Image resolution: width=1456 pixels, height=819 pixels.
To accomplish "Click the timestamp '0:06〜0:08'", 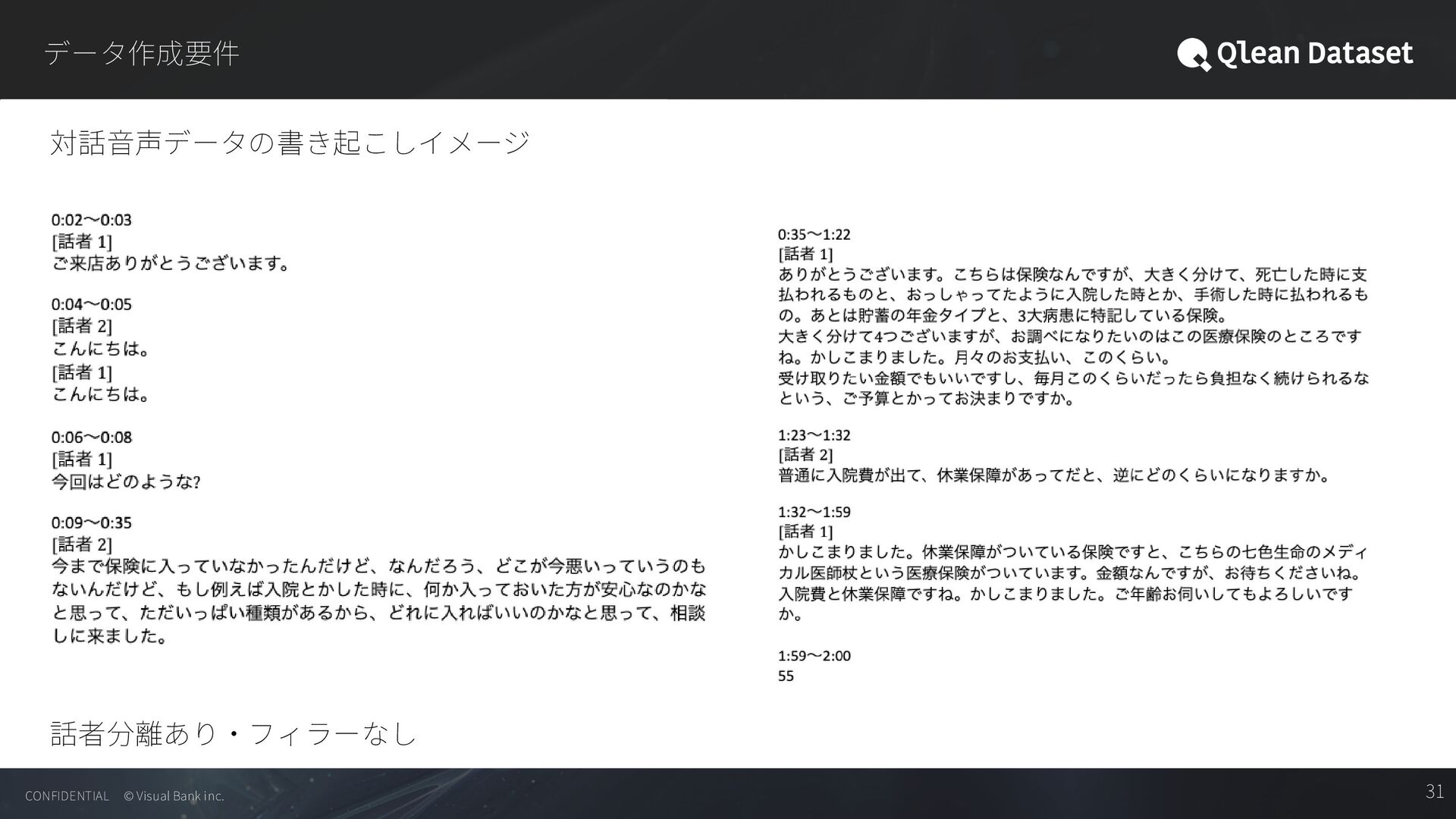I will pyautogui.click(x=92, y=437).
